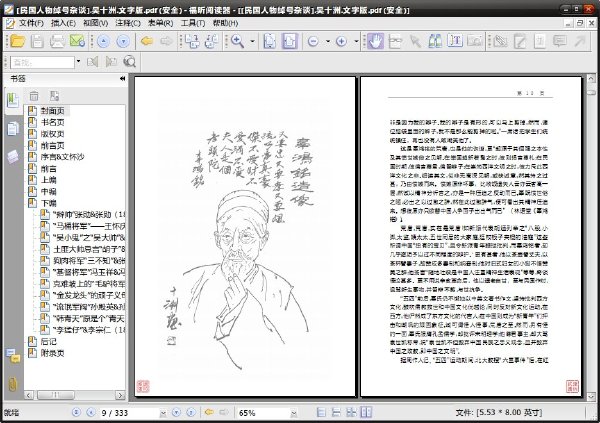Screen dimensions: 600x423
Task: Activate the Hand tool
Action: pyautogui.click(x=375, y=41)
